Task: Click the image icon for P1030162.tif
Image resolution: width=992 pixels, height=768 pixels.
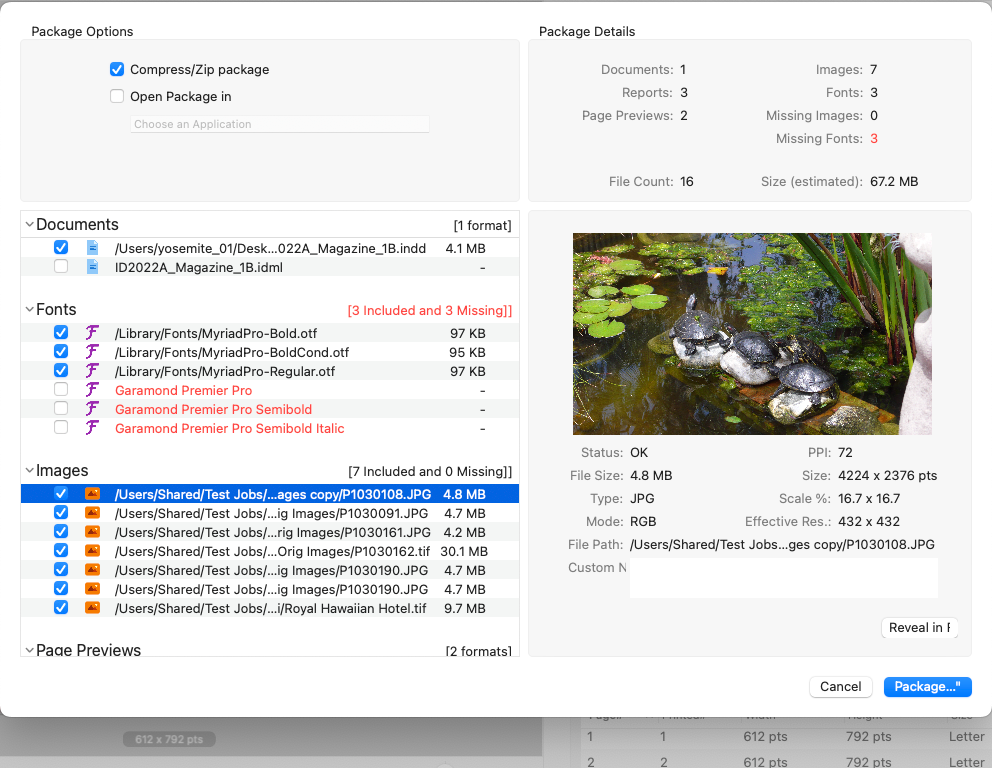Action: point(92,551)
